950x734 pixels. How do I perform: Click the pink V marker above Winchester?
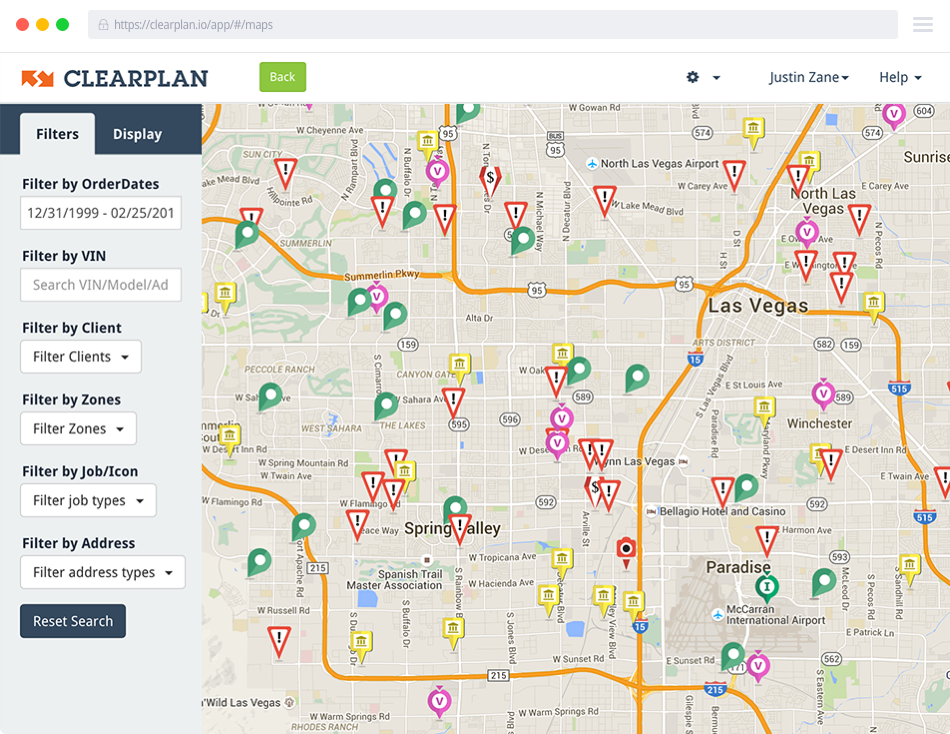[823, 393]
